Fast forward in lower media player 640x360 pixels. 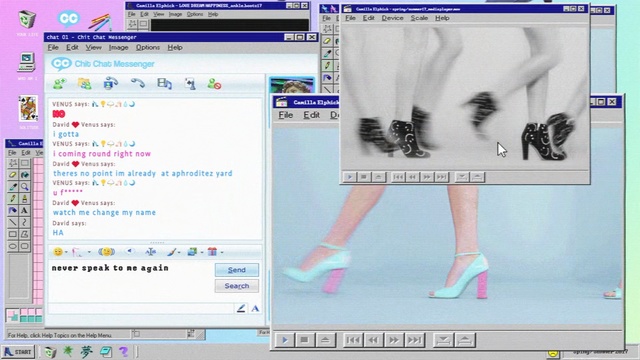click(x=393, y=340)
